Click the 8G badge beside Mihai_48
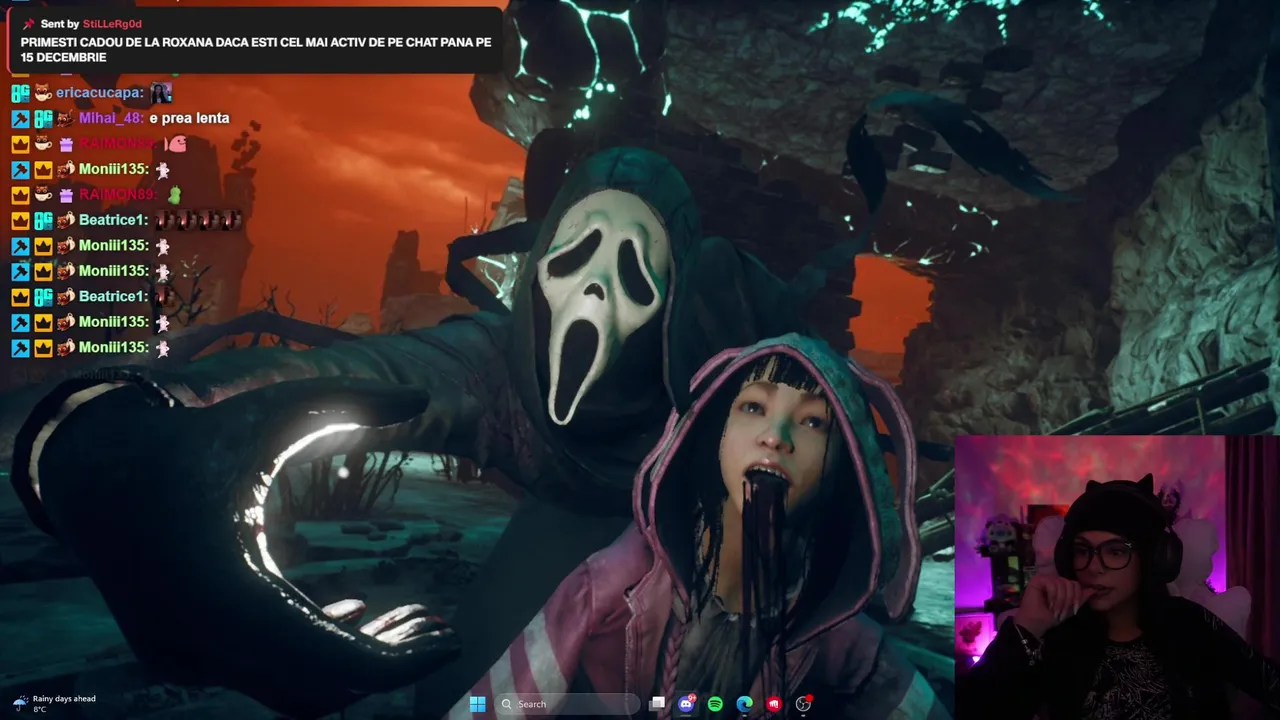Image resolution: width=1280 pixels, height=720 pixels. [x=43, y=118]
